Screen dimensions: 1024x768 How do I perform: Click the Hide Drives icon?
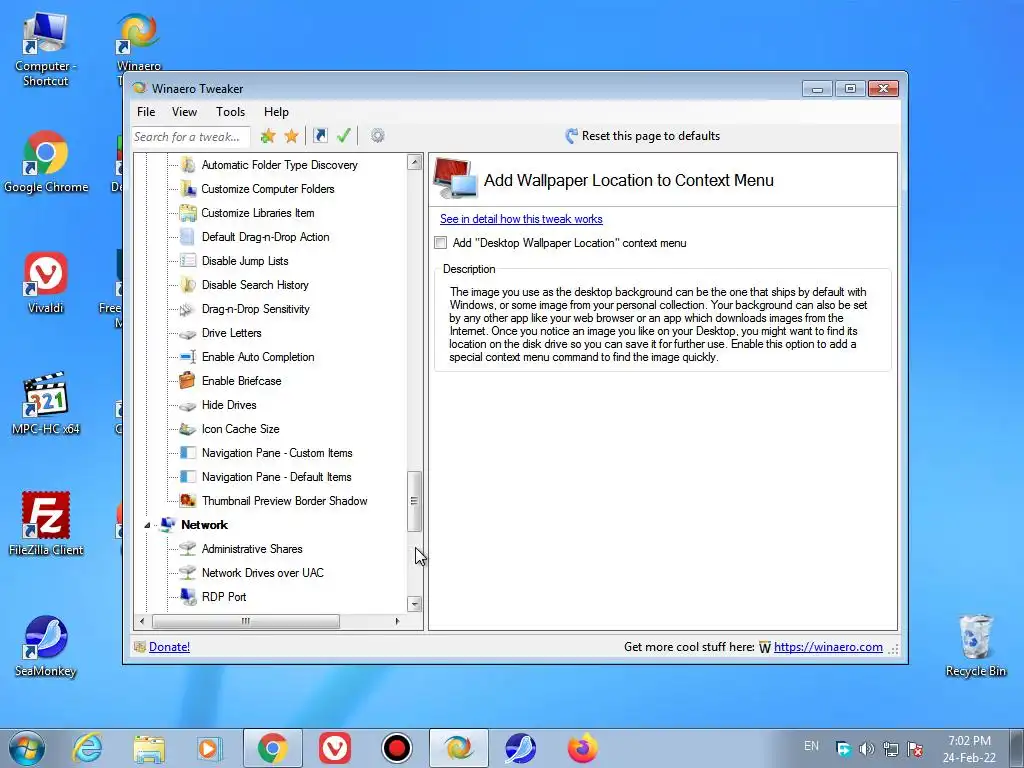[187, 405]
